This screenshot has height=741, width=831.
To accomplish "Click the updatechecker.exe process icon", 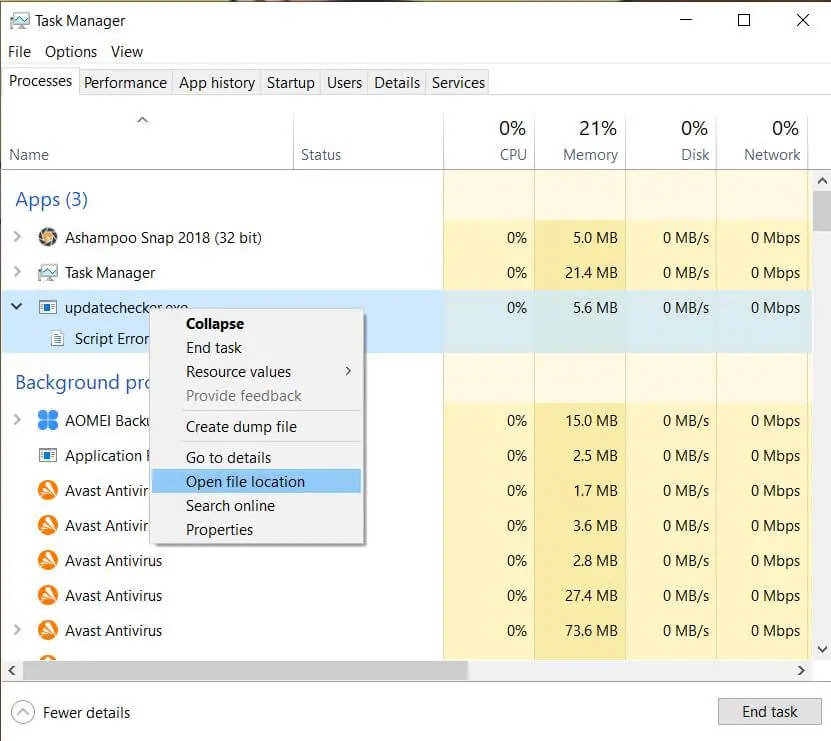I will [48, 307].
